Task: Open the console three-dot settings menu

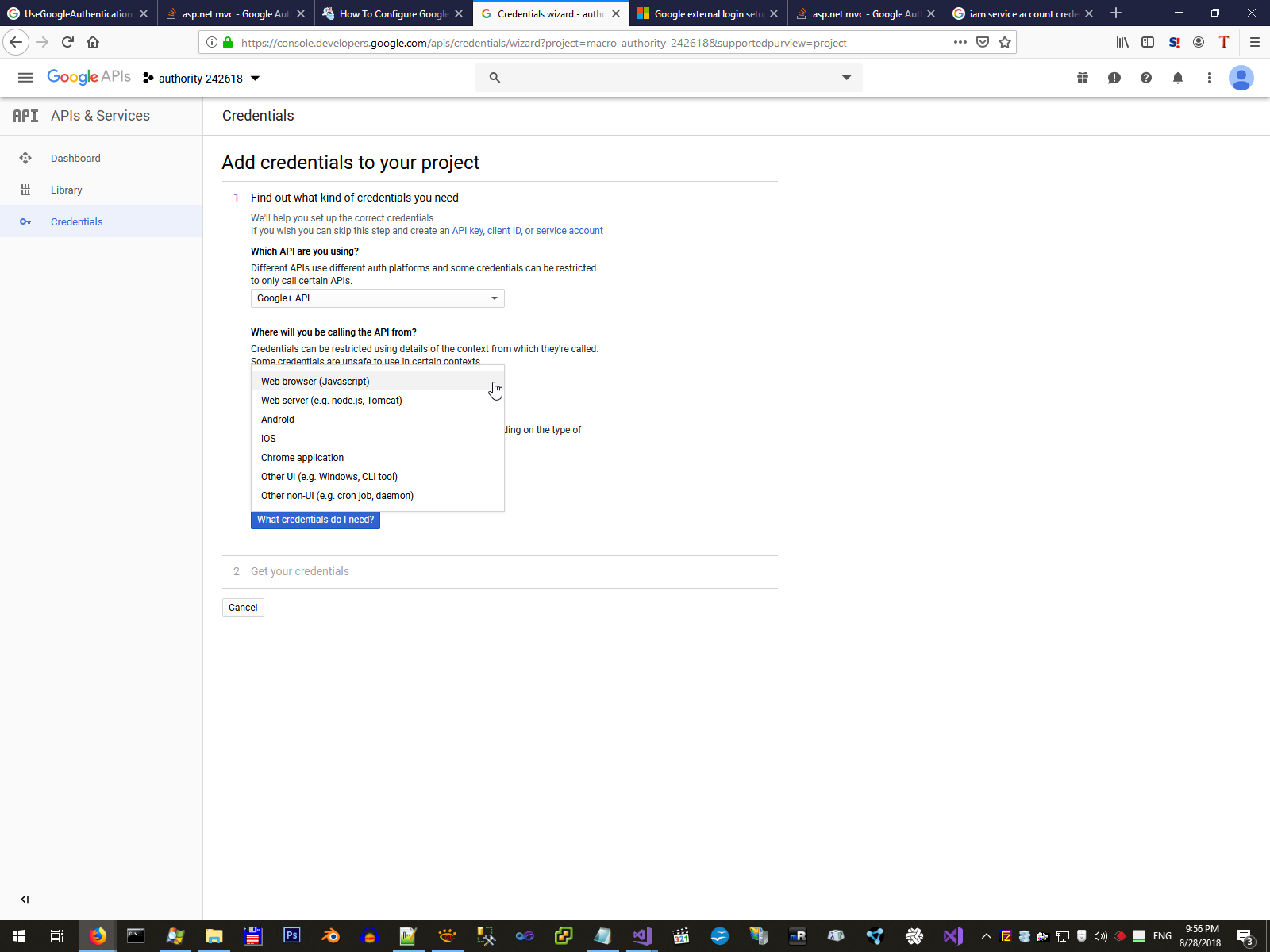Action: 1210,78
